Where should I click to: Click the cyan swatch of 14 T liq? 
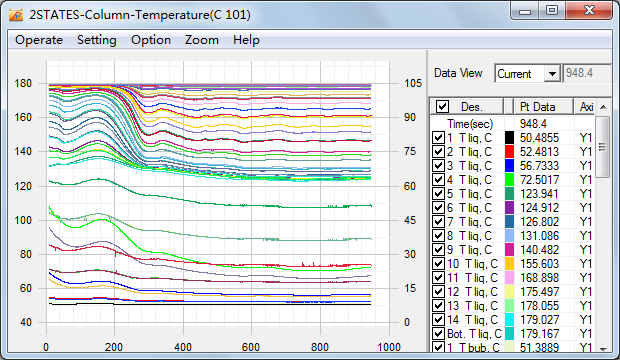pyautogui.click(x=509, y=320)
